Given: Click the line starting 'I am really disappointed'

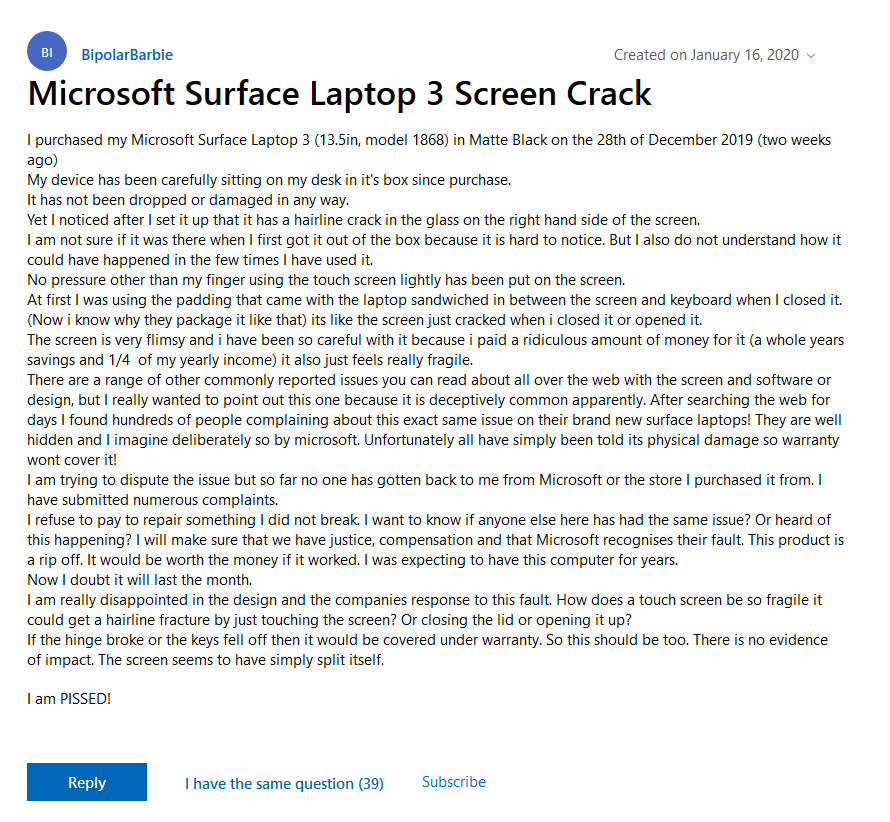Looking at the screenshot, I should click(x=300, y=600).
